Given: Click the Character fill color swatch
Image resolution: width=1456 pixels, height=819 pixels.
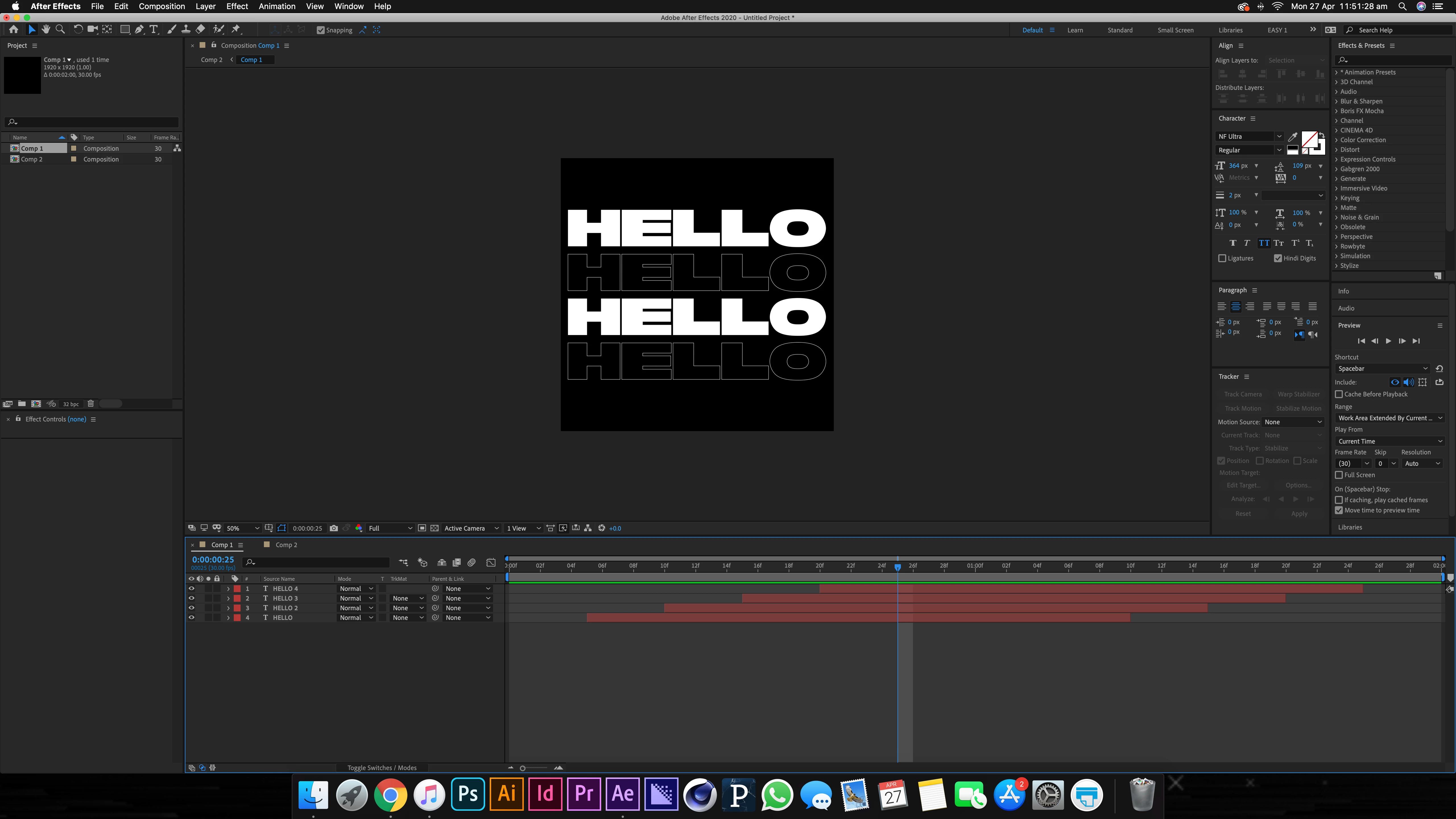Looking at the screenshot, I should (1309, 138).
